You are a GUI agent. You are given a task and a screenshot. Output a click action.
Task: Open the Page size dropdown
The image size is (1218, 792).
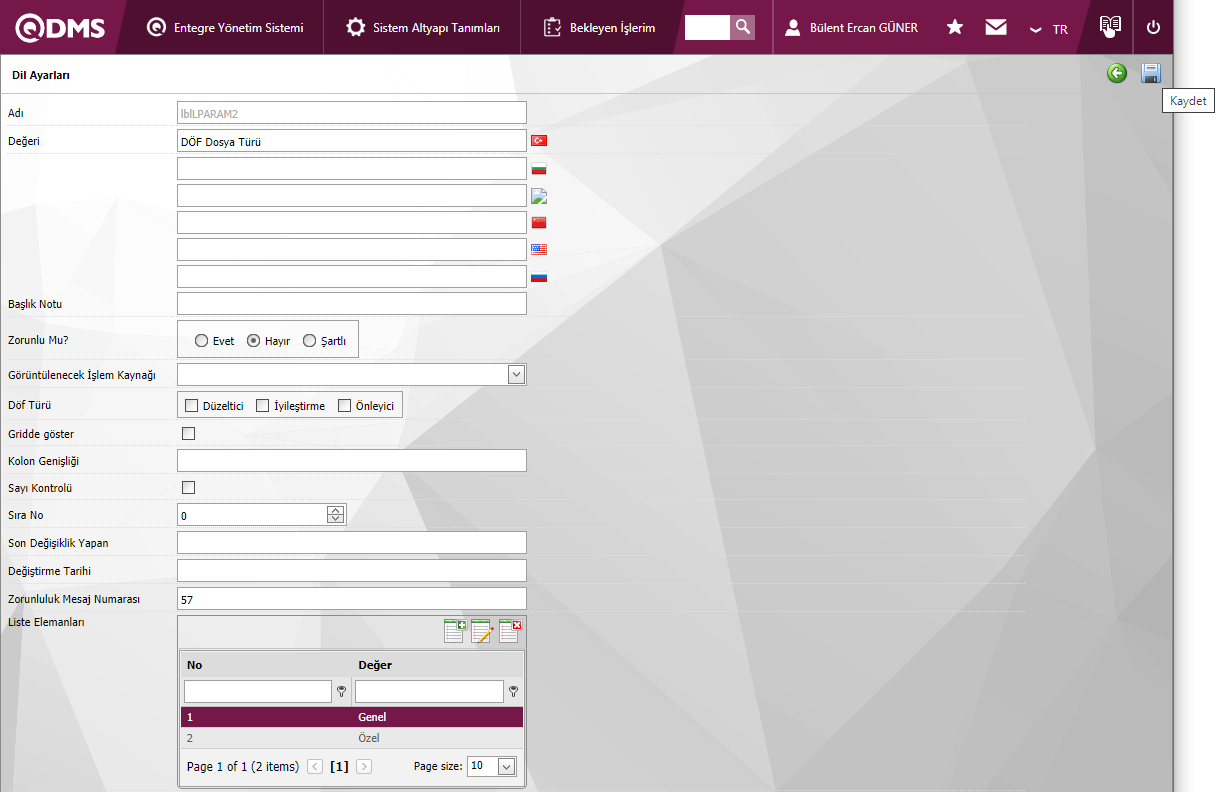point(506,767)
